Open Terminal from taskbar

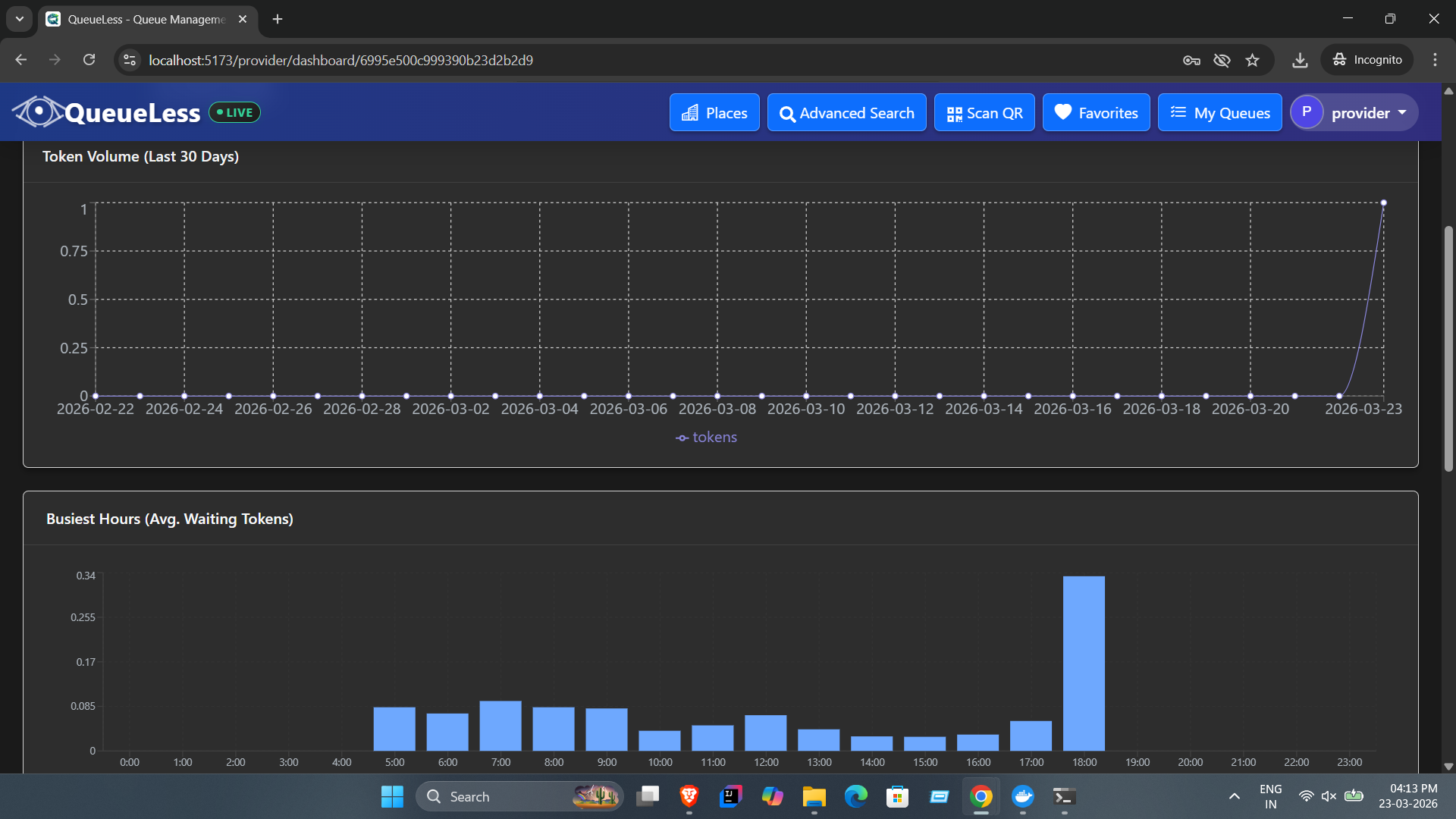(1065, 797)
